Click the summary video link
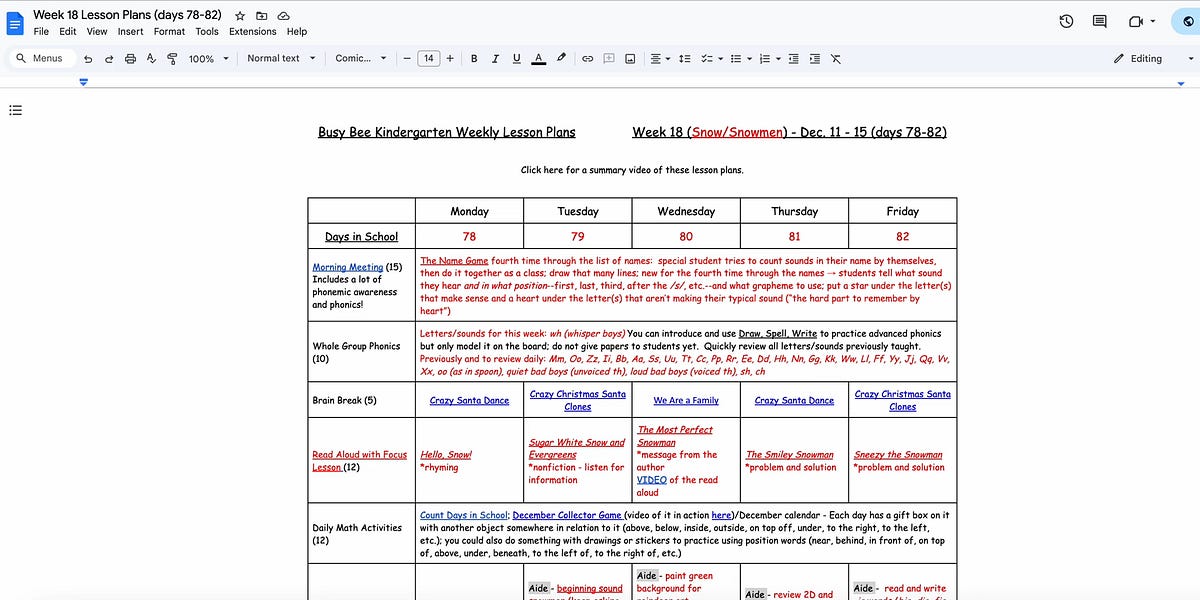 (x=632, y=170)
